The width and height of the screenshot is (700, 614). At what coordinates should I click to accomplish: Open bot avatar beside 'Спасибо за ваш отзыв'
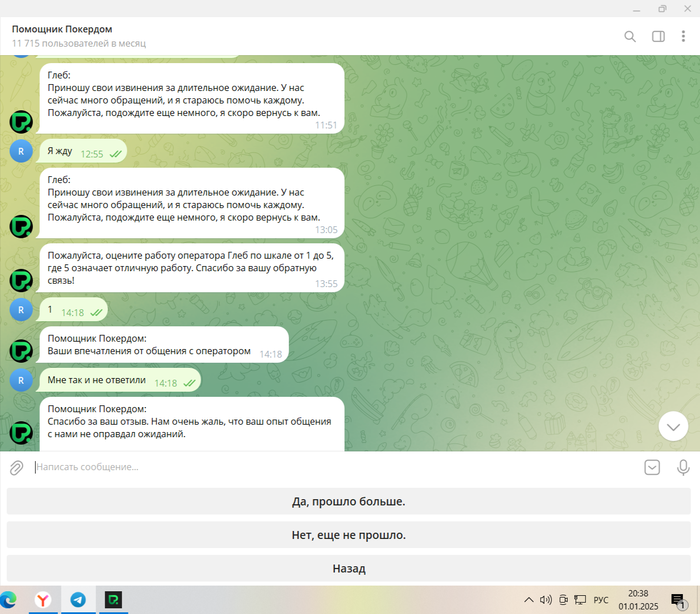pos(21,432)
